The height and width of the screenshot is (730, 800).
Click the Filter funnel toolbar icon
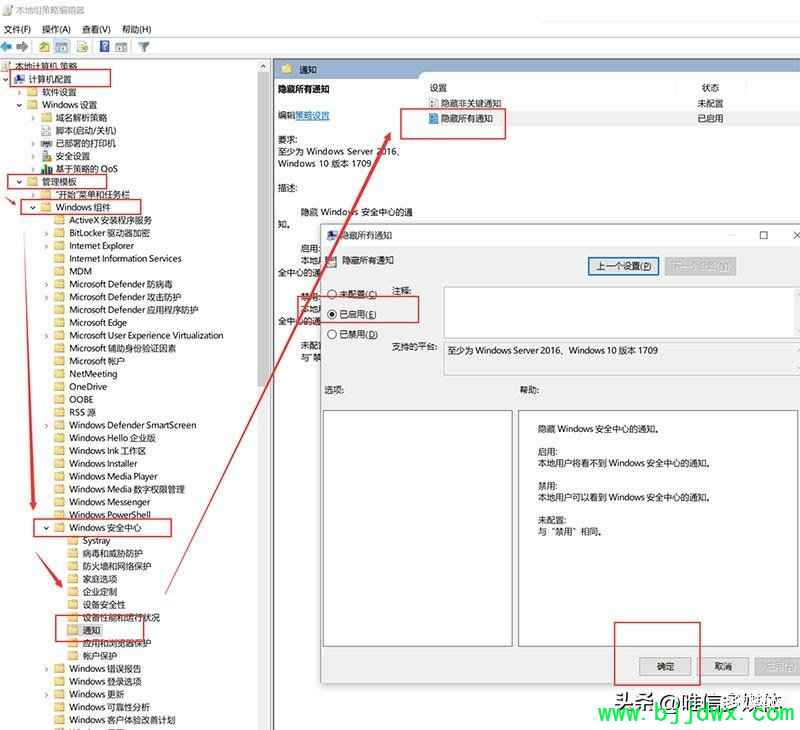(144, 47)
